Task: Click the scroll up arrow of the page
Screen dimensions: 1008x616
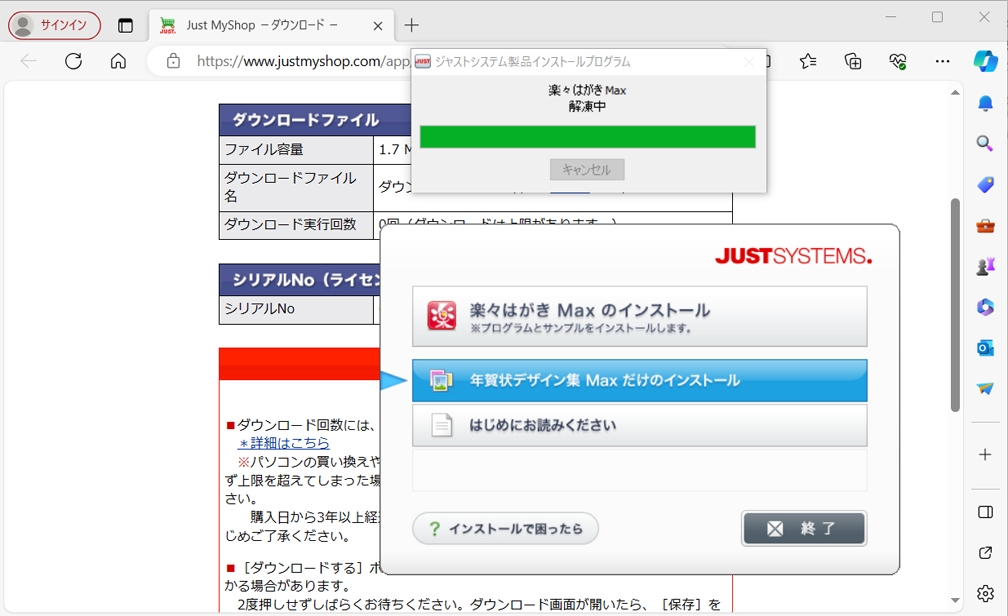Action: point(955,93)
